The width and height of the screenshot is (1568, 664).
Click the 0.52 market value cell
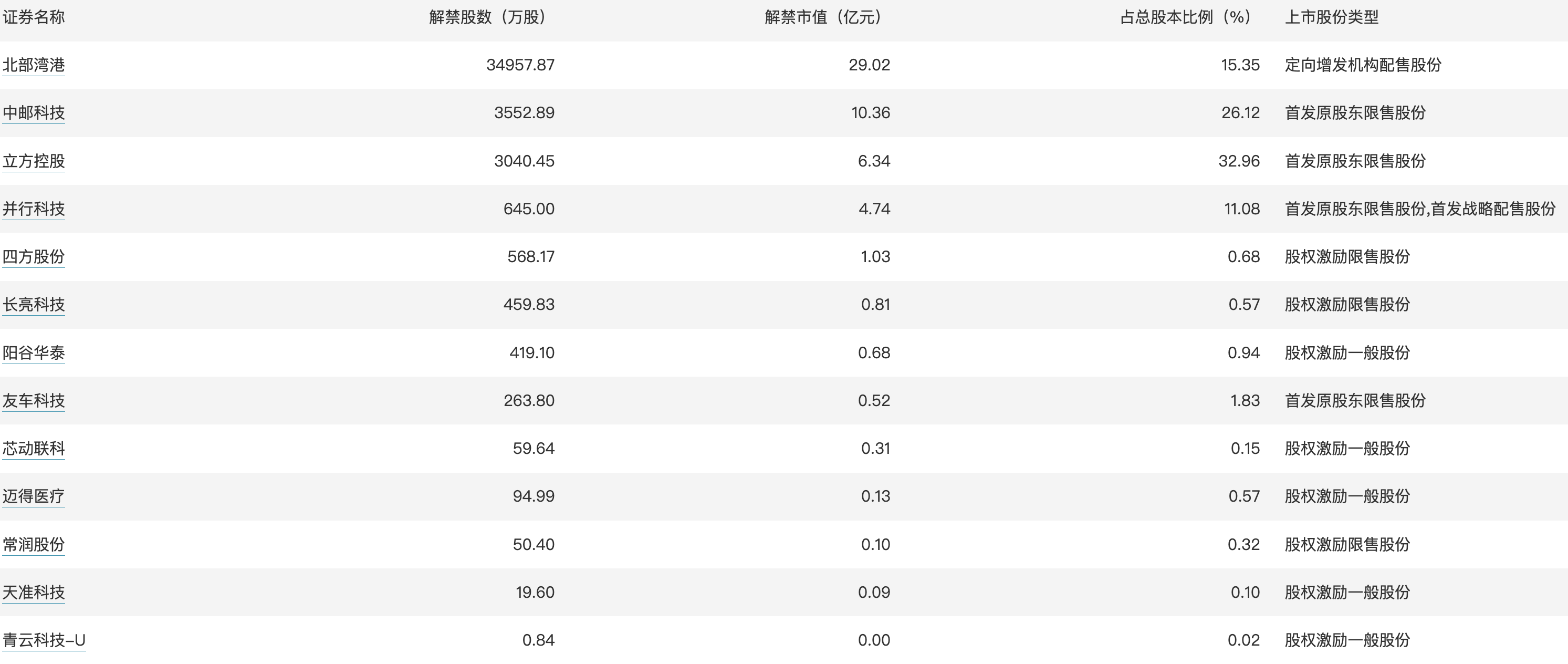874,400
